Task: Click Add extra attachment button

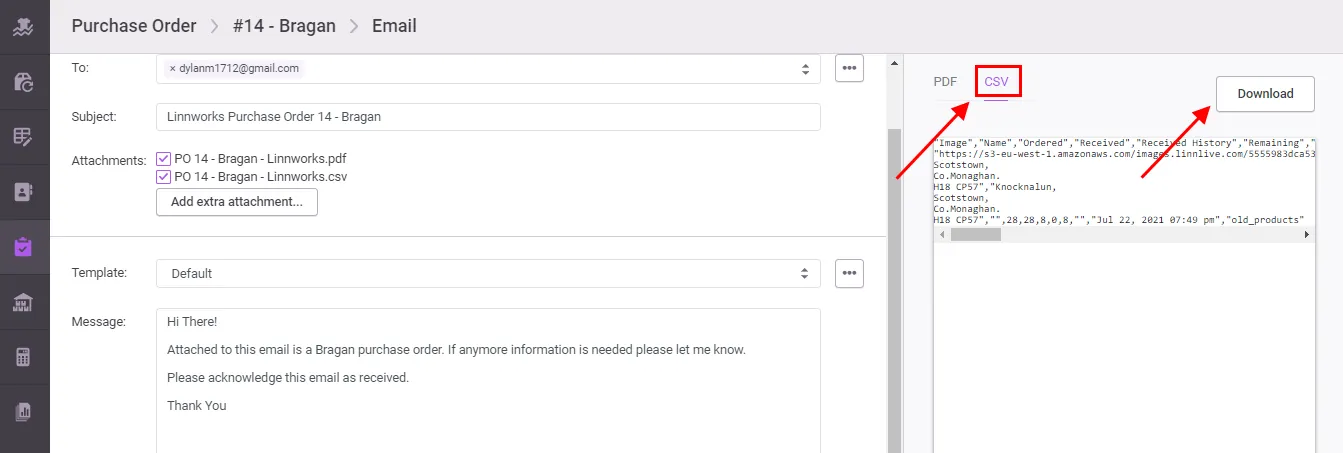Action: pyautogui.click(x=237, y=201)
